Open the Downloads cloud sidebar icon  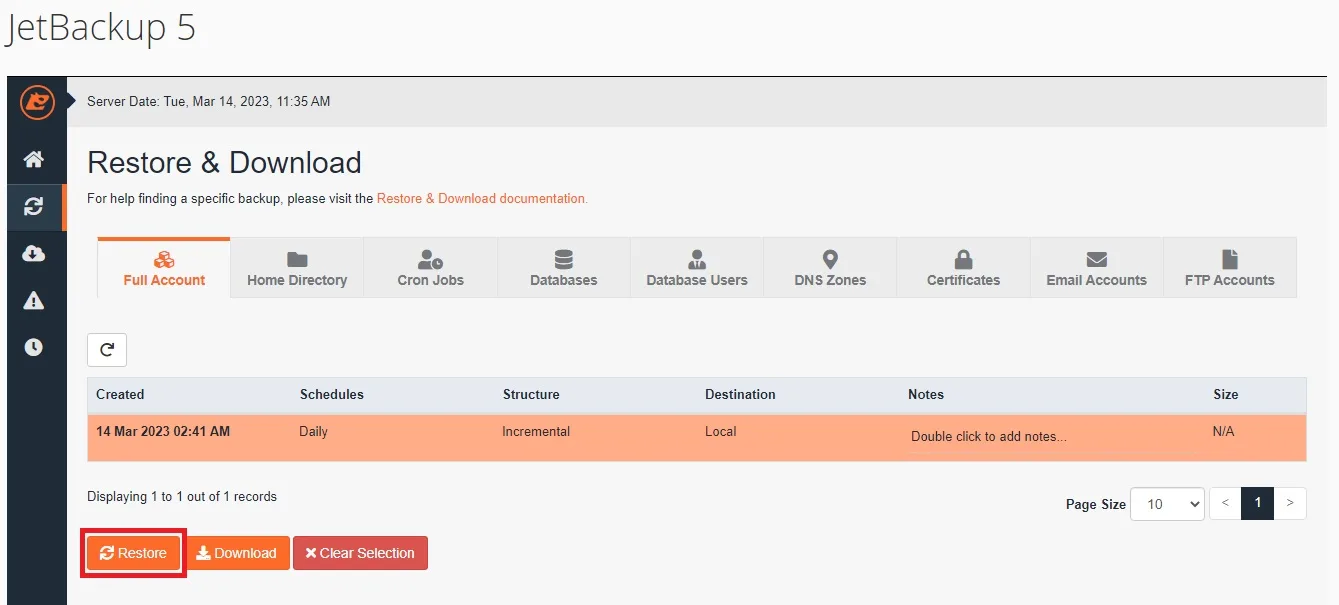[x=34, y=254]
